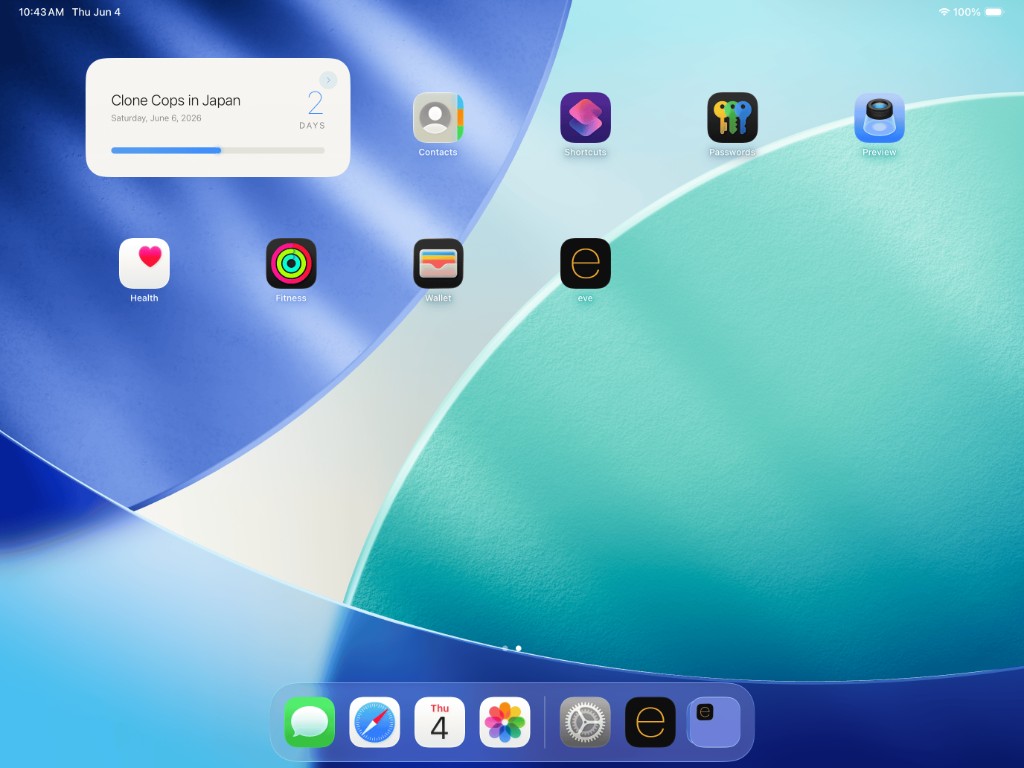
Task: Tap the Wi-Fi status icon
Action: tap(944, 12)
